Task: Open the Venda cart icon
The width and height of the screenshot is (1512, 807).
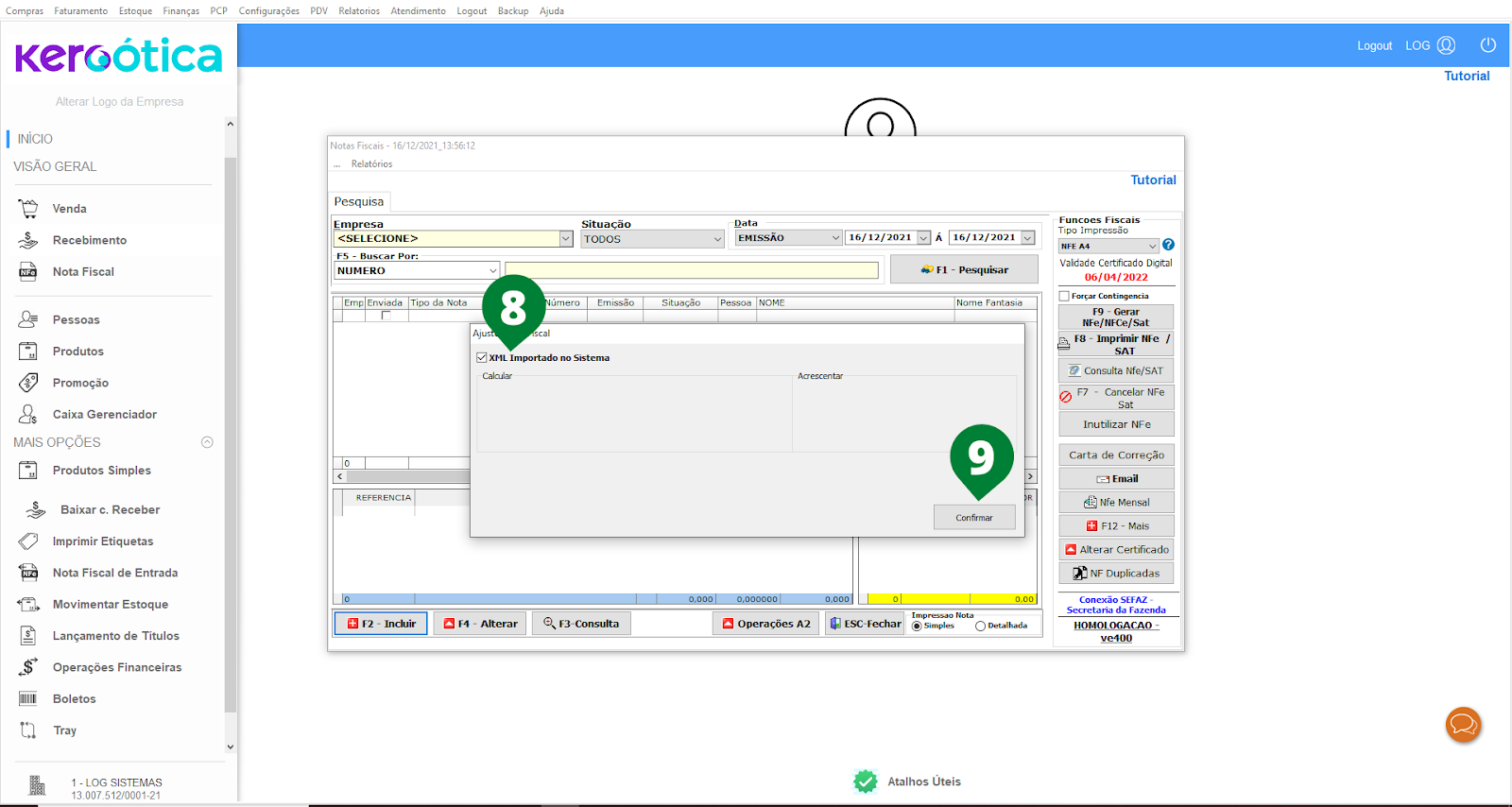Action: (28, 209)
